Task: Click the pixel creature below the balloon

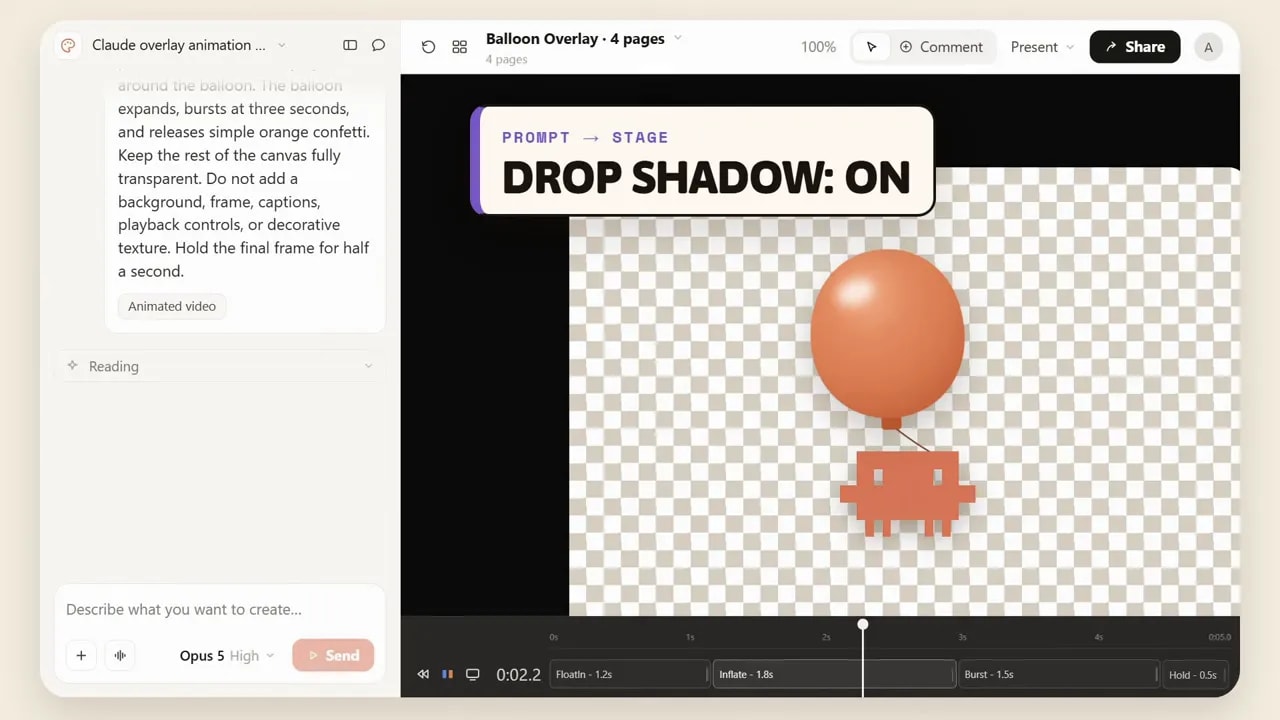Action: (x=907, y=493)
